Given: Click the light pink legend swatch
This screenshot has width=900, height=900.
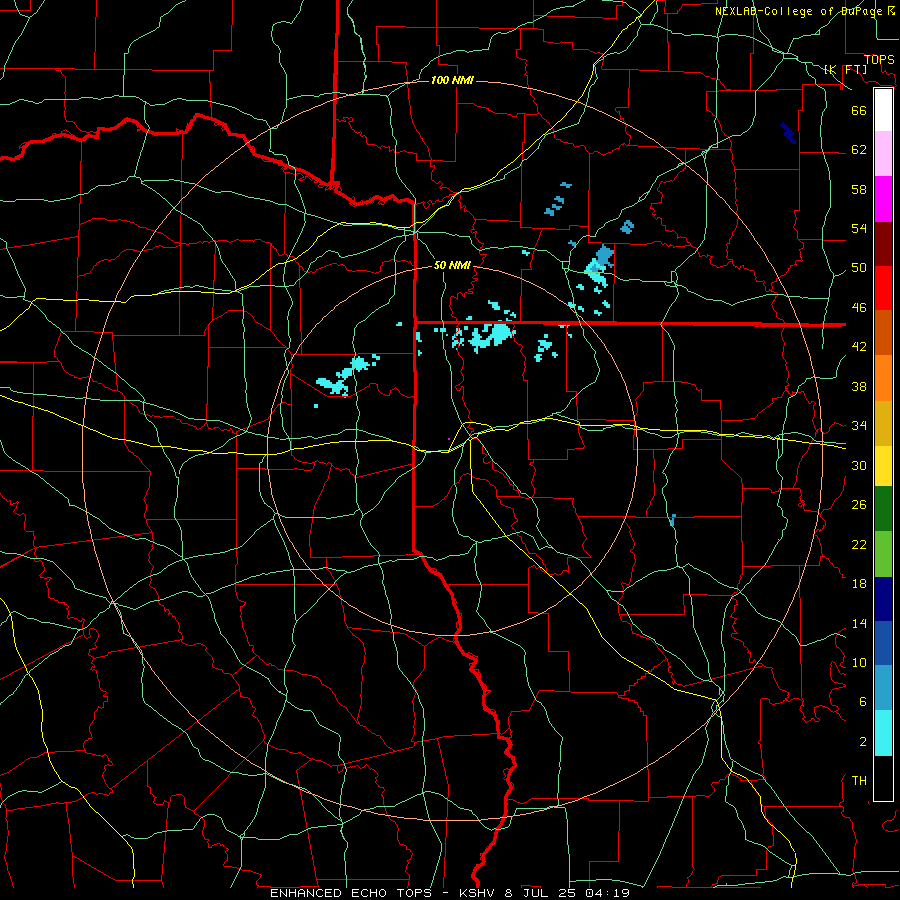Looking at the screenshot, I should coord(883,153).
